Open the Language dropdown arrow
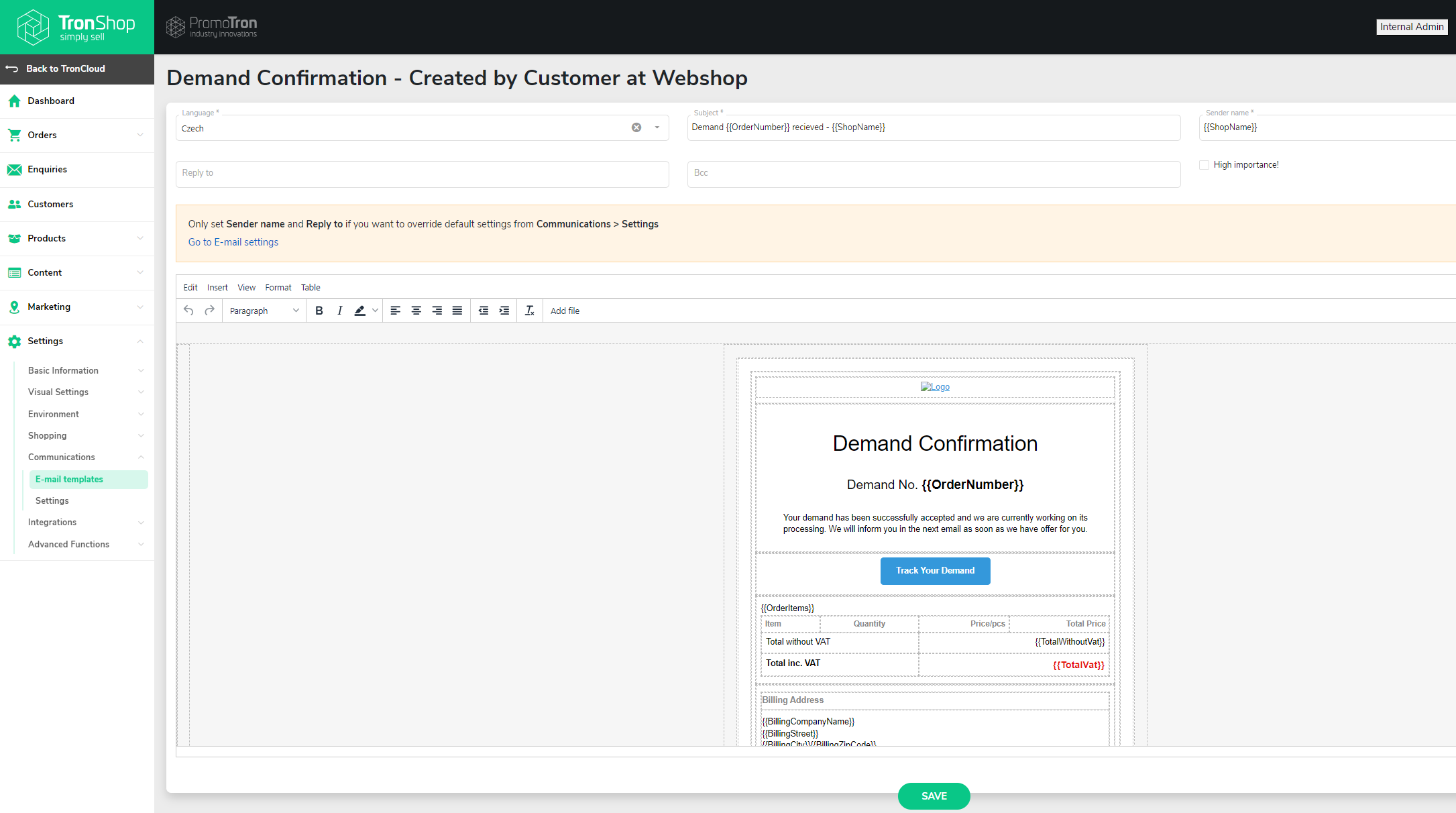Image resolution: width=1456 pixels, height=813 pixels. tap(657, 127)
